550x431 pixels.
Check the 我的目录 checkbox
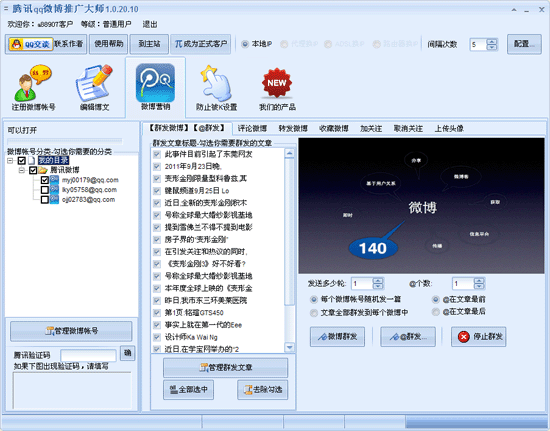coord(21,161)
